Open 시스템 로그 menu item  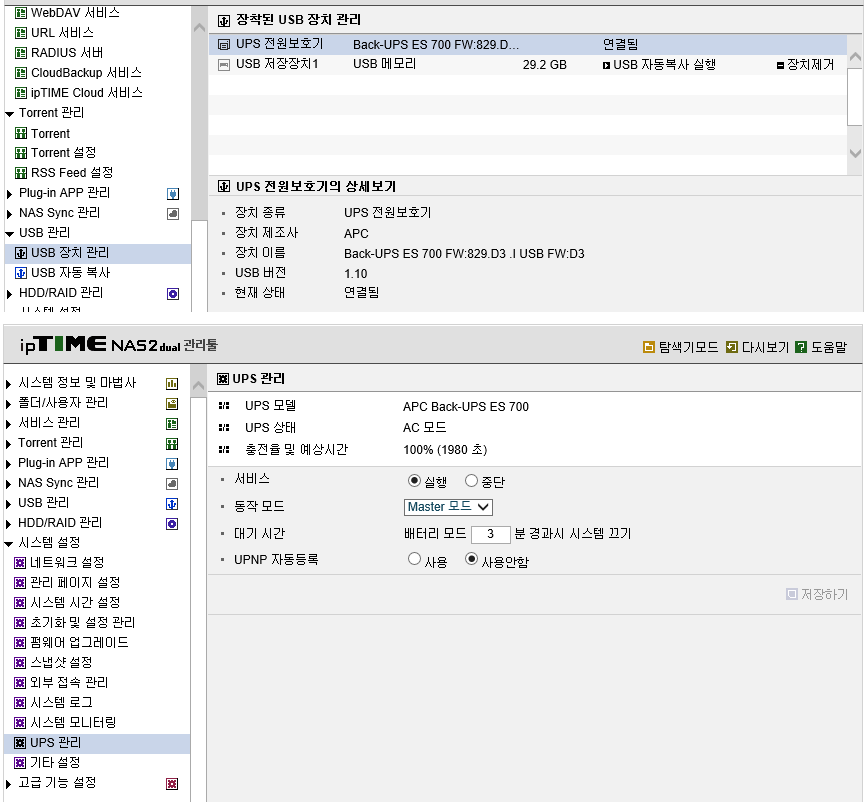61,702
